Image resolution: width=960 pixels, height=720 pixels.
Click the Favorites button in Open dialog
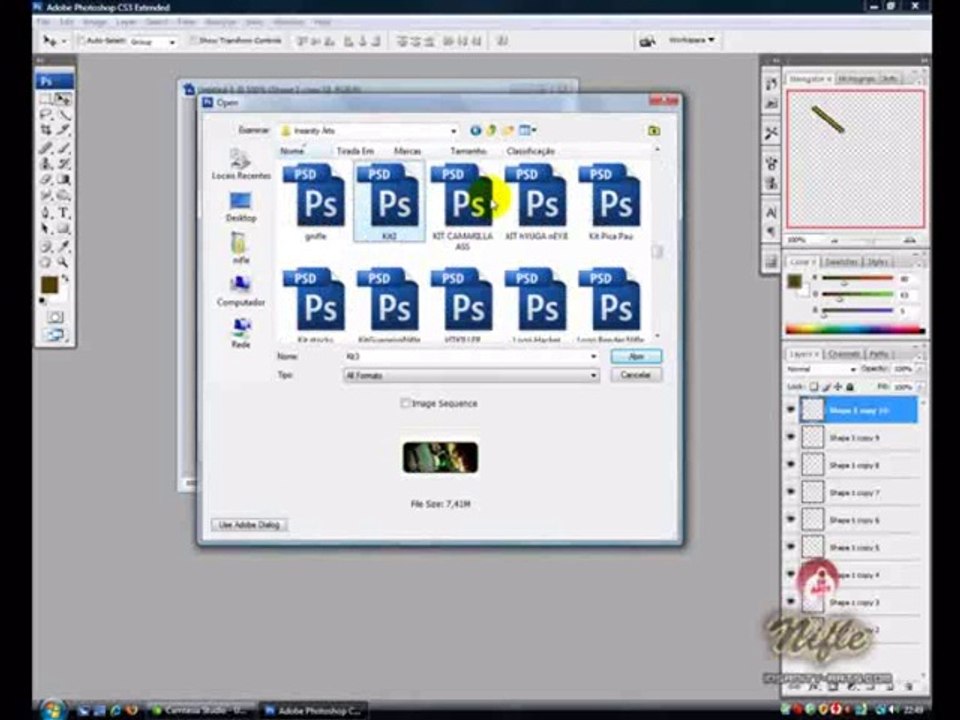tap(654, 130)
